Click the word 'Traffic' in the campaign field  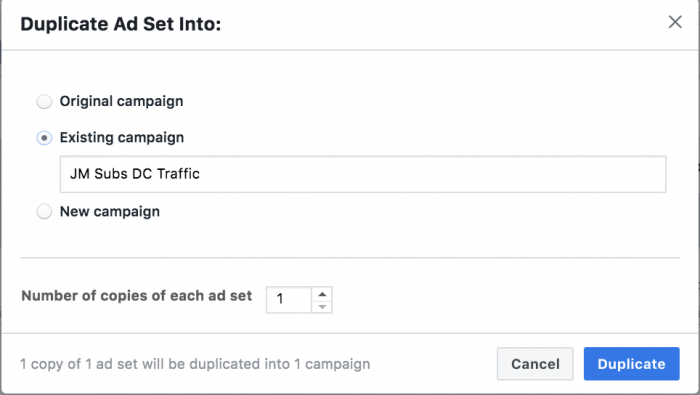(178, 174)
